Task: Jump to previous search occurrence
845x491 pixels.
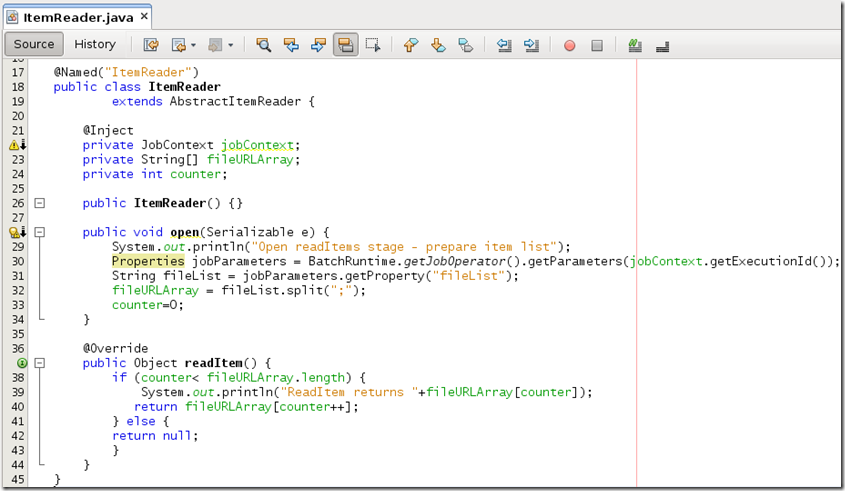Action: click(x=291, y=45)
